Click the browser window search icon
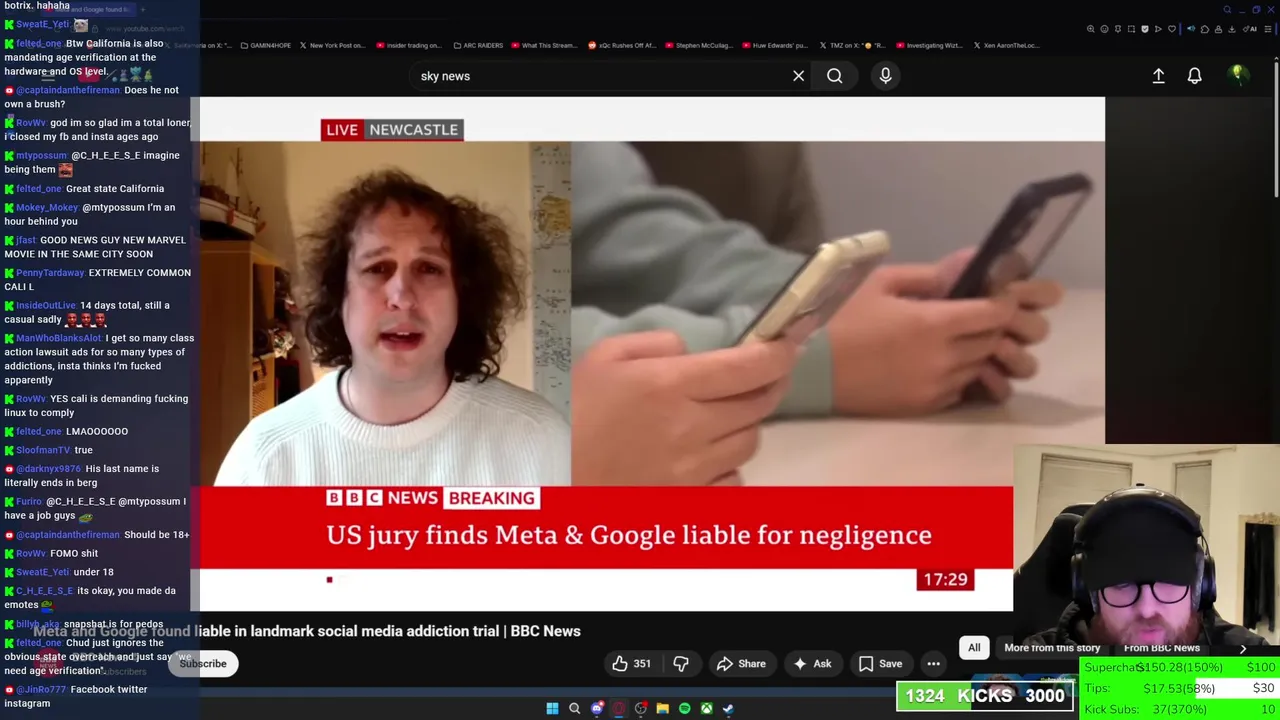 (x=1227, y=10)
